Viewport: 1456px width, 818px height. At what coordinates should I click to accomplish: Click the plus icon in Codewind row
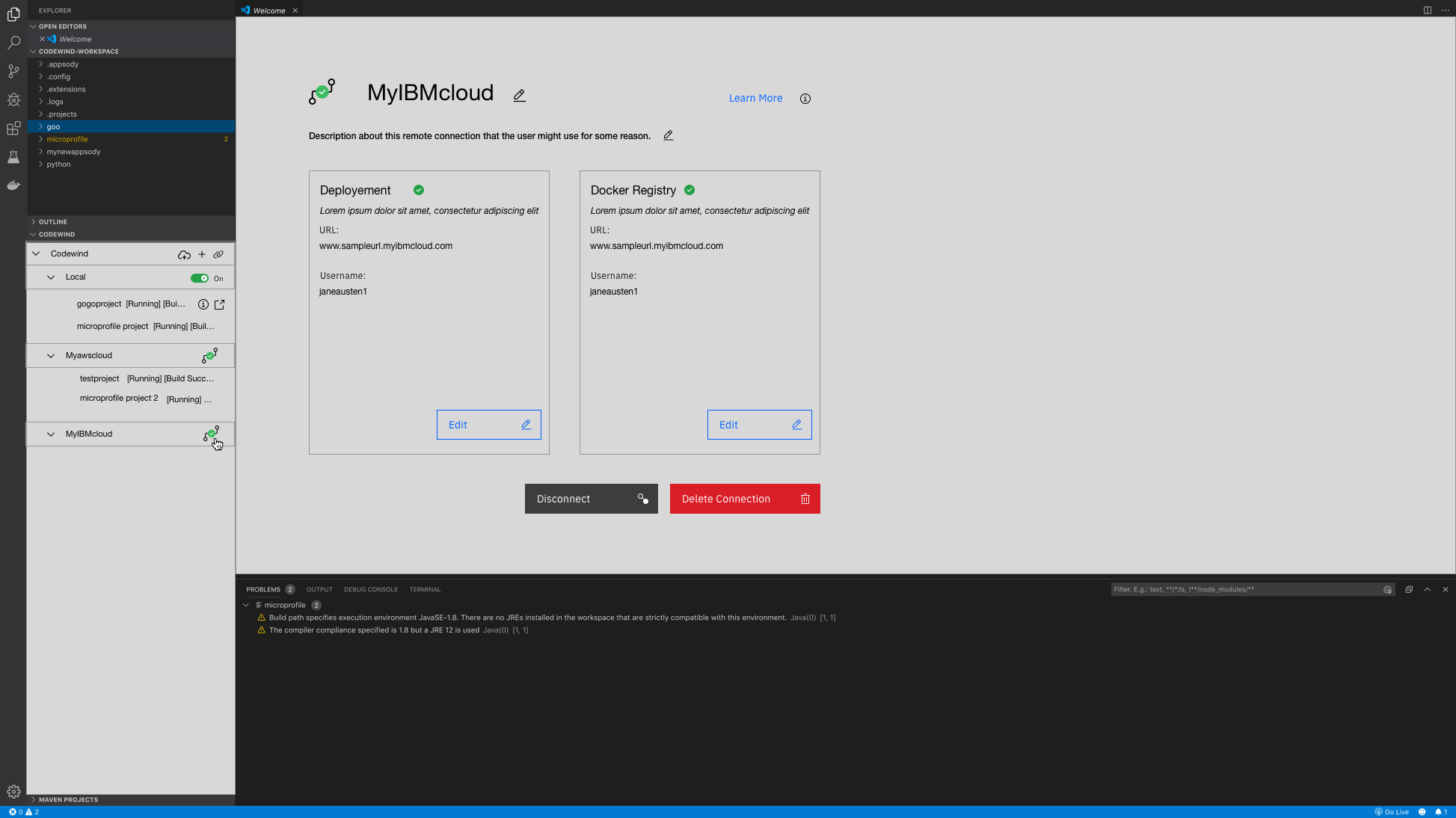click(202, 254)
